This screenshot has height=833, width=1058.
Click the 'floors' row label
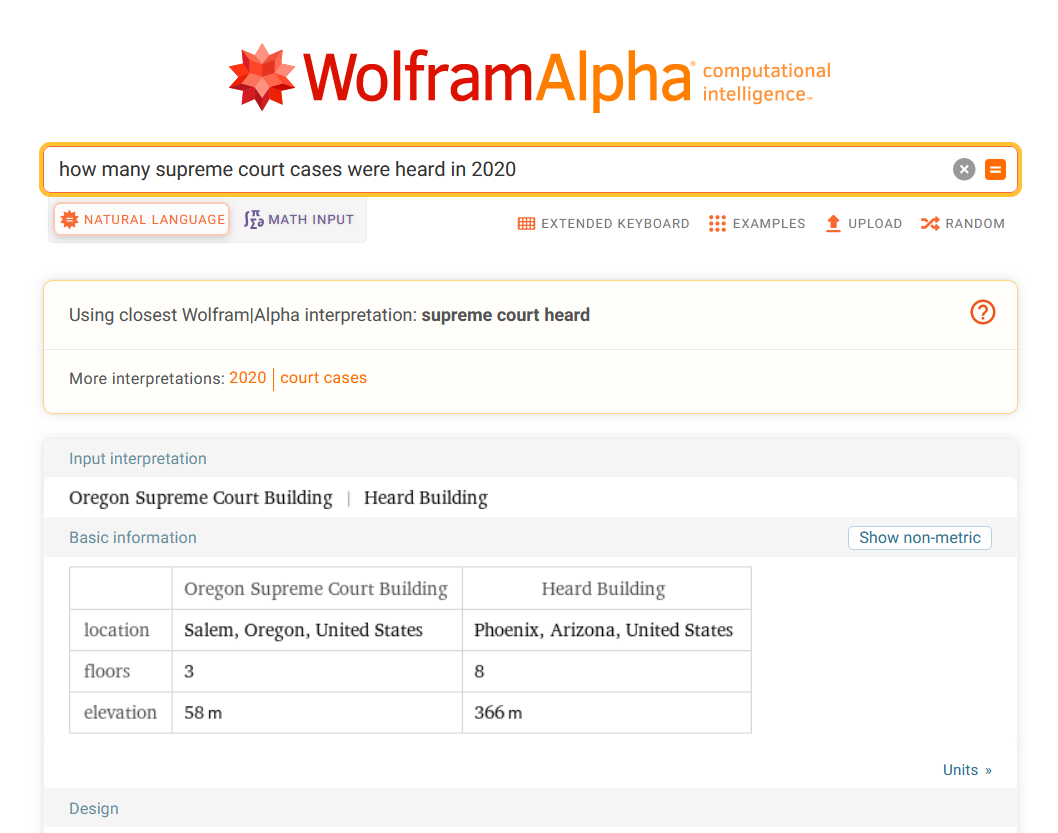pos(107,671)
